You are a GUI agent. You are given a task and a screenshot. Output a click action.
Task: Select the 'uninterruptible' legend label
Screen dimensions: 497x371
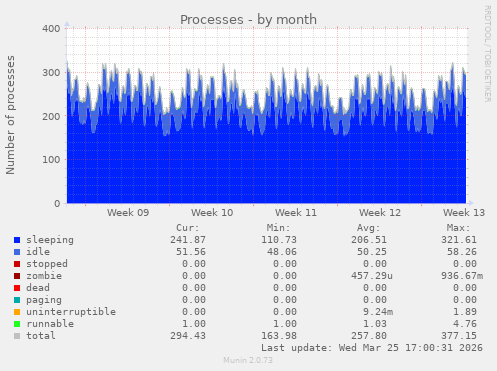click(x=71, y=312)
